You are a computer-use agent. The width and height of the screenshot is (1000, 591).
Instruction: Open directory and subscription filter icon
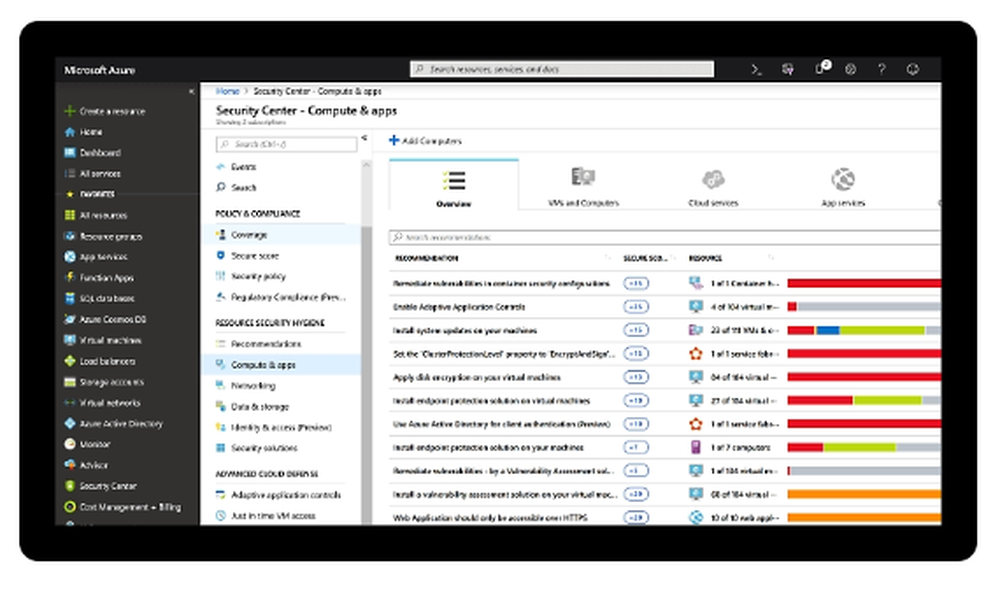click(x=788, y=69)
